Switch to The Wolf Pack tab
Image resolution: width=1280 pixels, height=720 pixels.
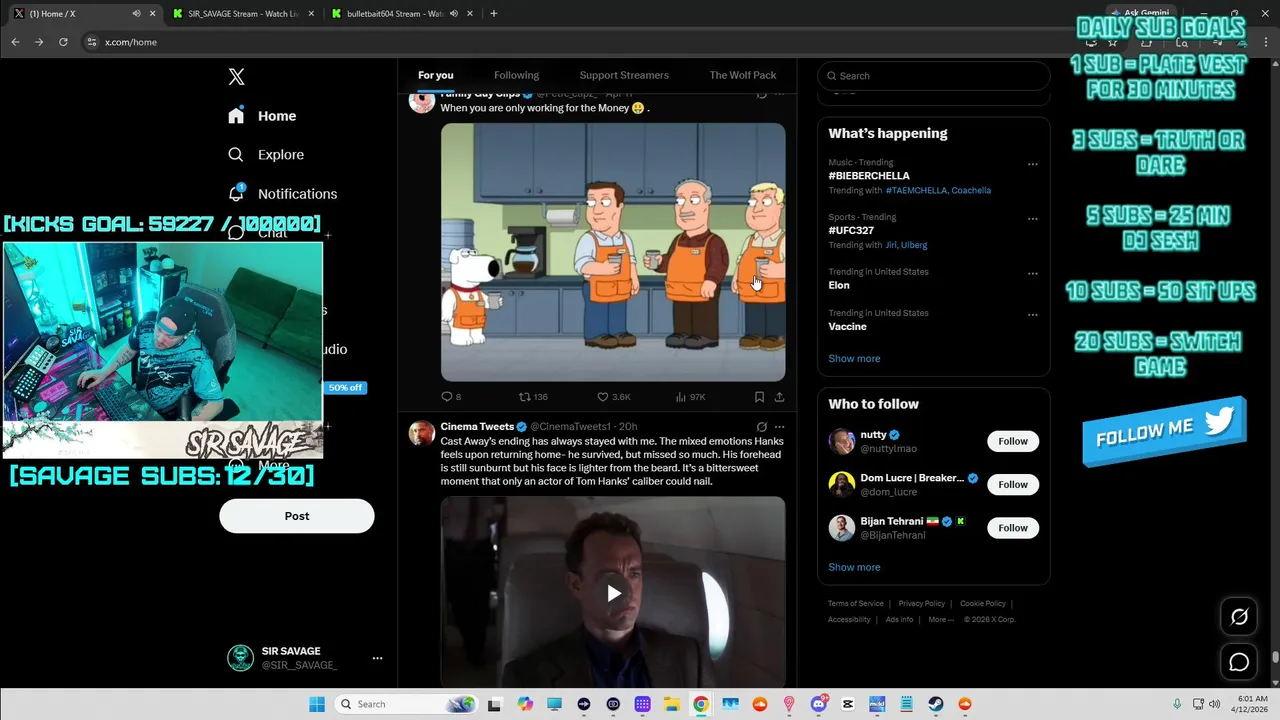tap(743, 75)
